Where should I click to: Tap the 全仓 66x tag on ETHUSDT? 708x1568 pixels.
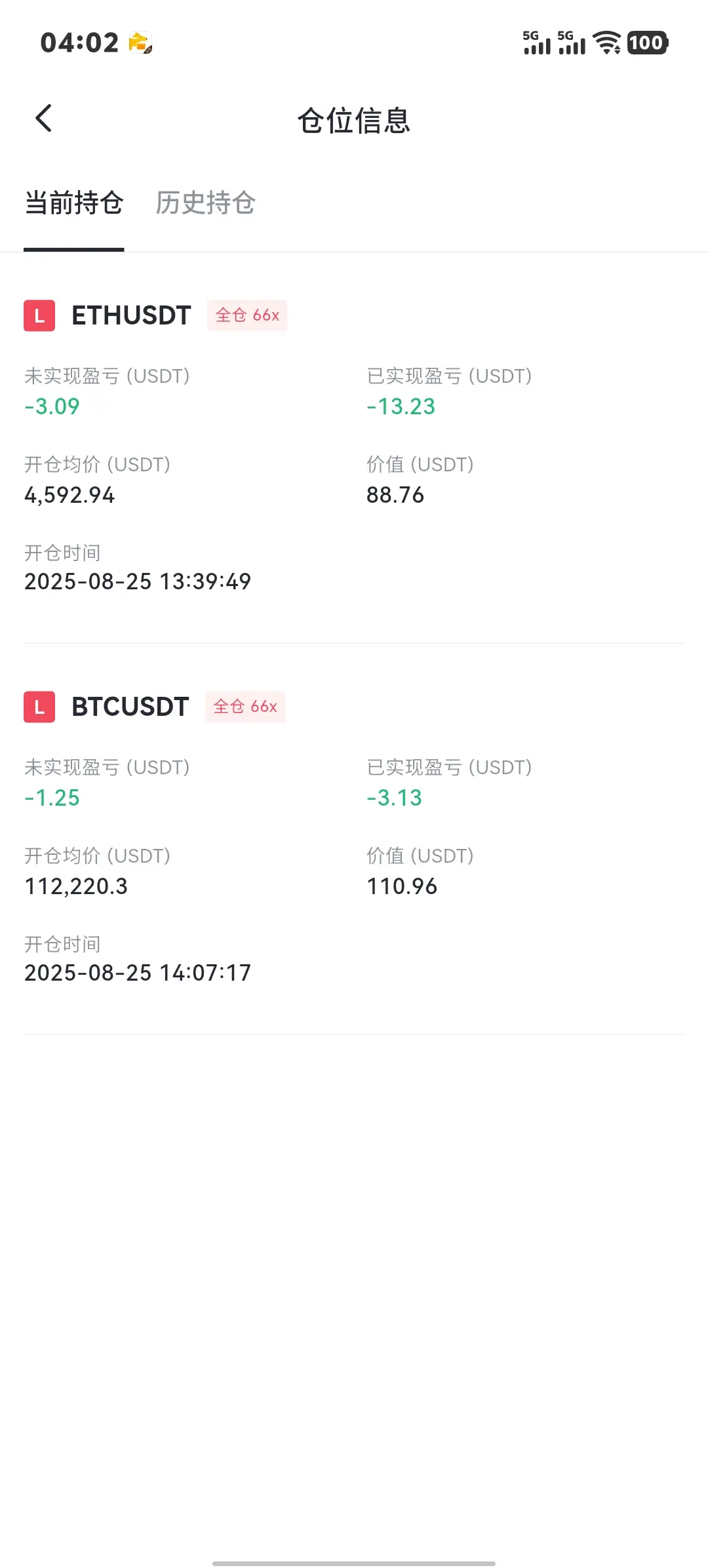click(x=247, y=315)
